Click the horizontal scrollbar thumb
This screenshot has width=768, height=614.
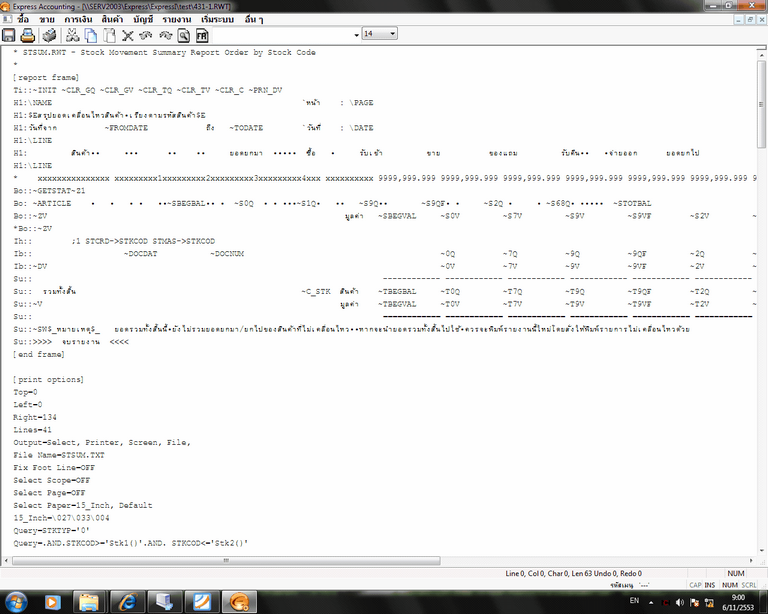coord(226,560)
